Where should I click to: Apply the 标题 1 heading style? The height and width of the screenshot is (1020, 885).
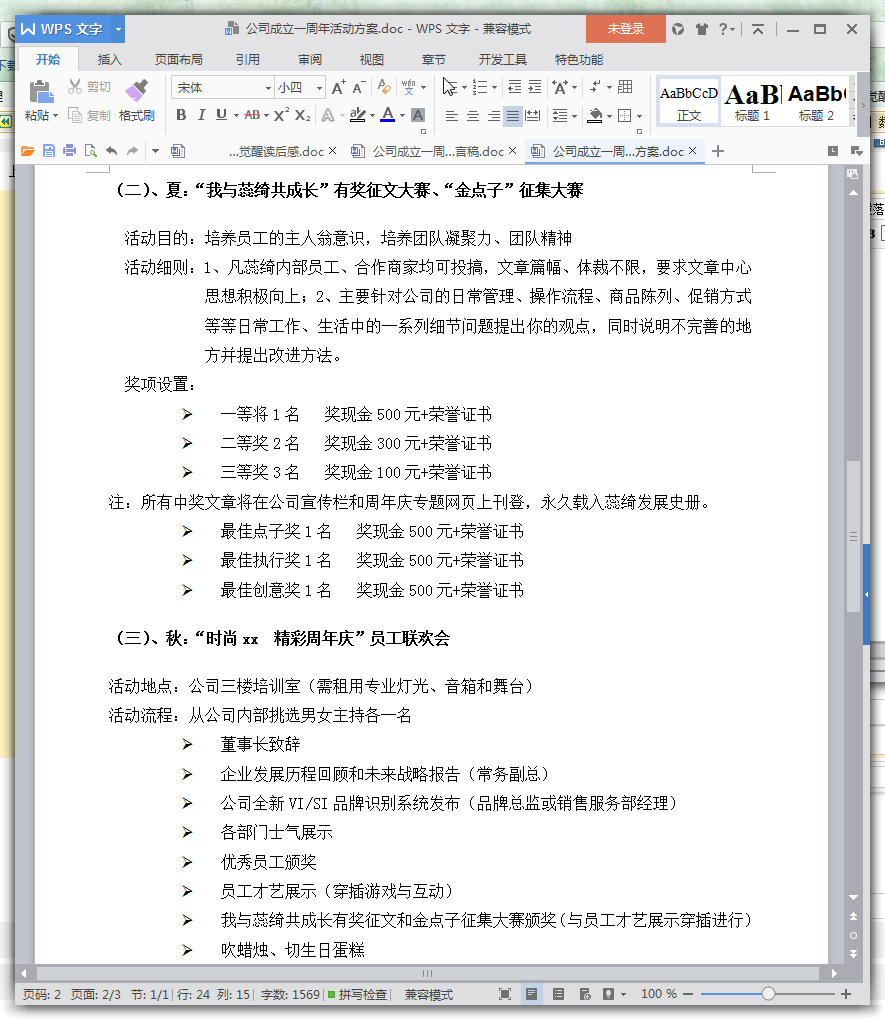752,101
